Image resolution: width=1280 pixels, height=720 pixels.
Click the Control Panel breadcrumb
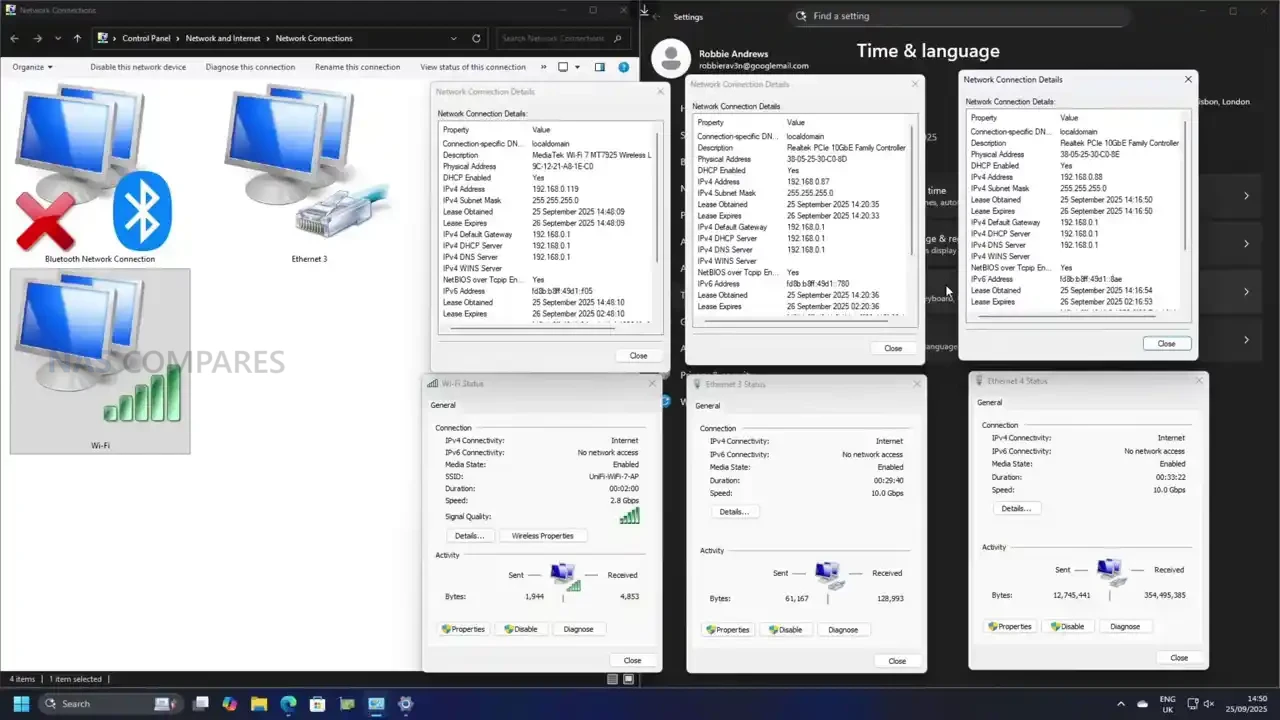(x=146, y=38)
